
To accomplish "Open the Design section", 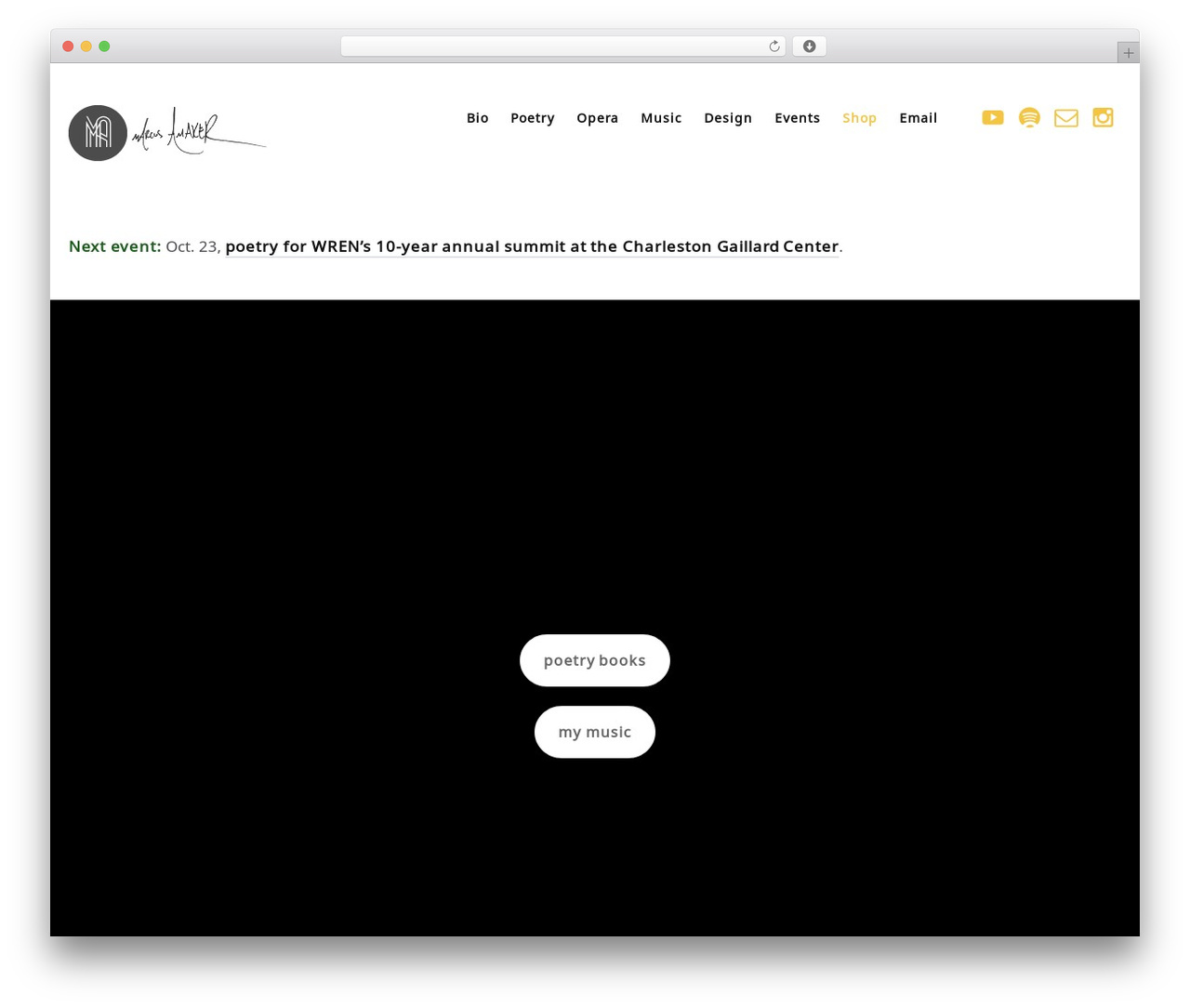I will click(x=728, y=118).
